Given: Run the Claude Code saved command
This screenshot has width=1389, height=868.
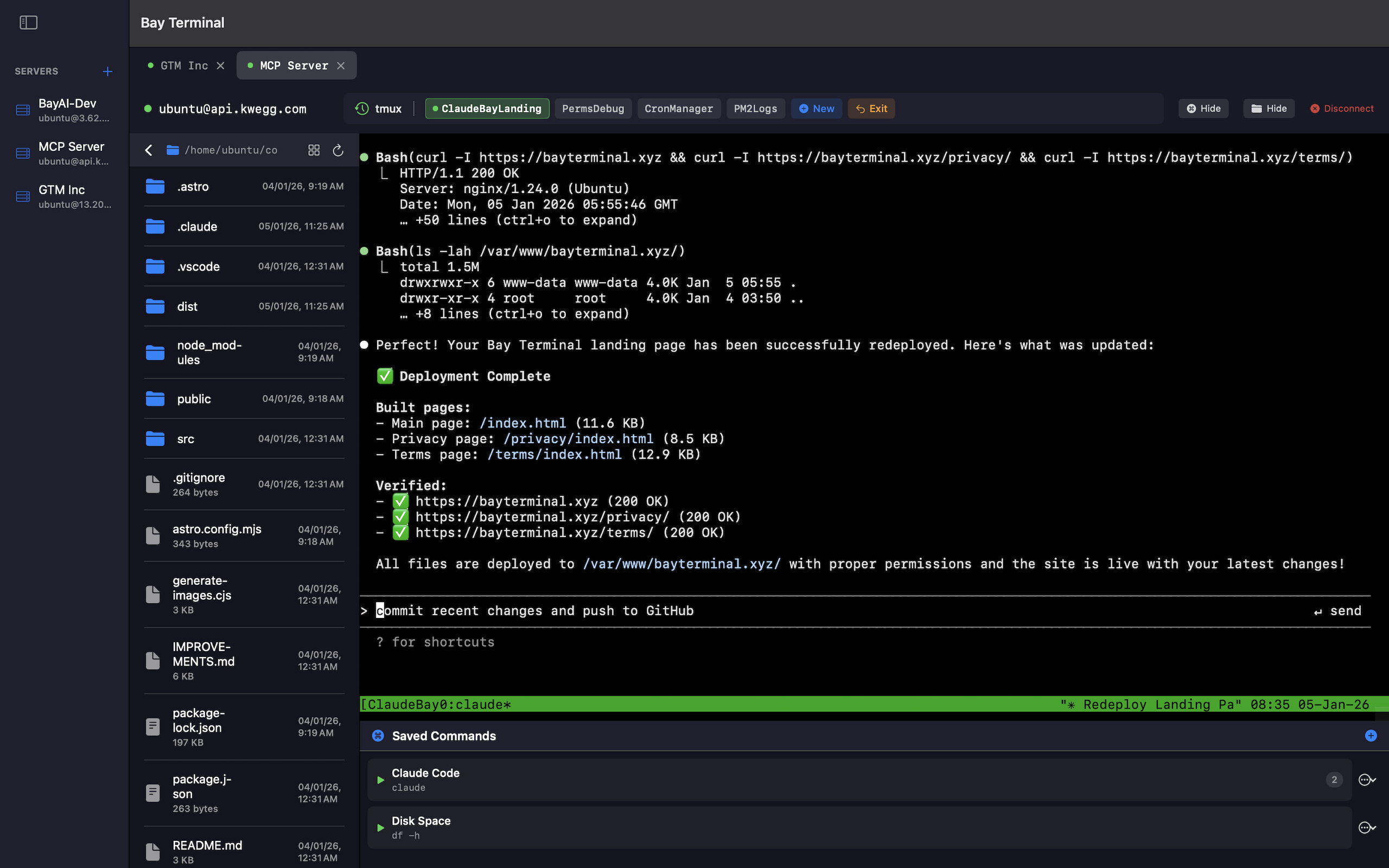Looking at the screenshot, I should [x=380, y=780].
